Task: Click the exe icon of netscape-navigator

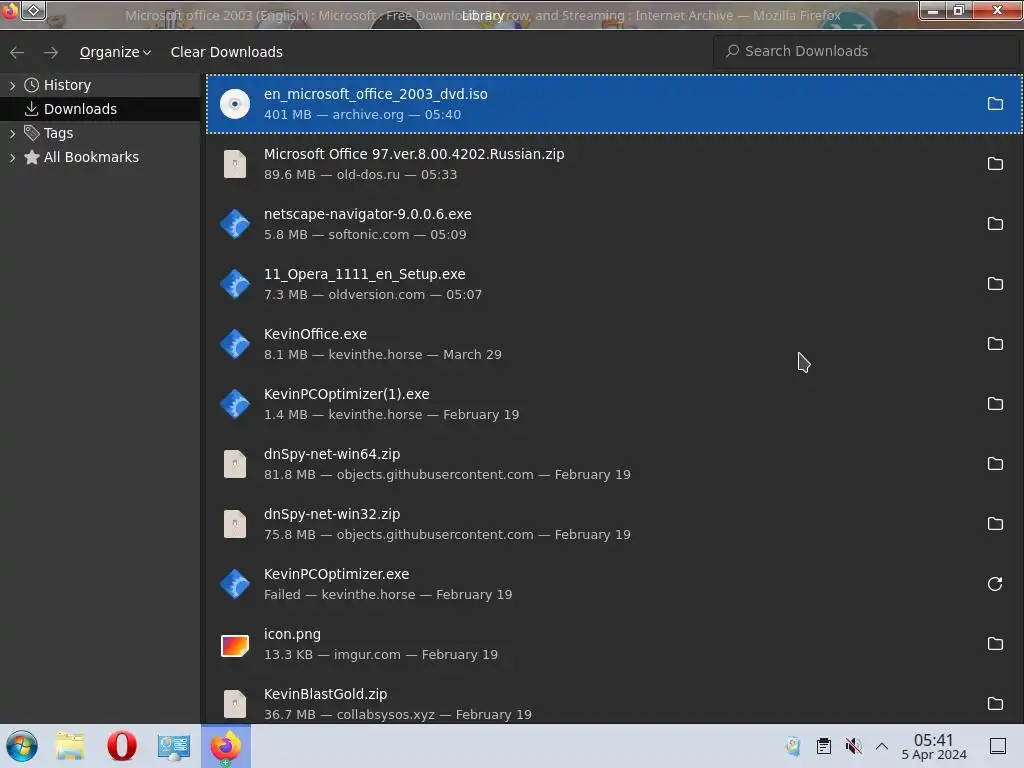Action: 234,224
